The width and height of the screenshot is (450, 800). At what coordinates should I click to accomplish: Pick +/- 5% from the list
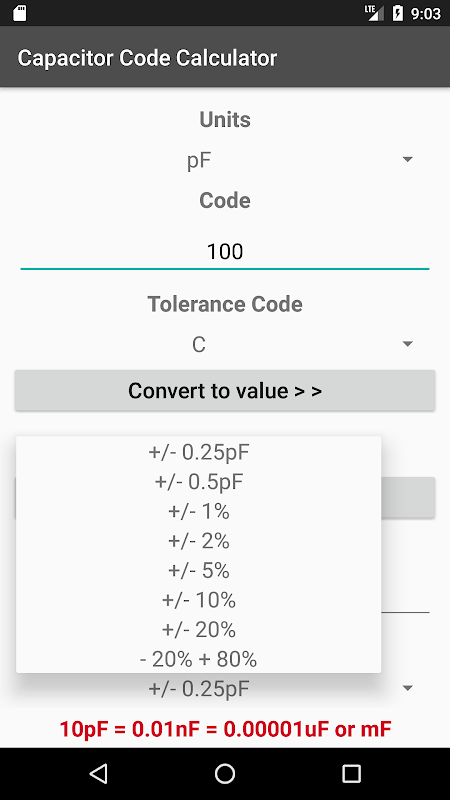(198, 570)
